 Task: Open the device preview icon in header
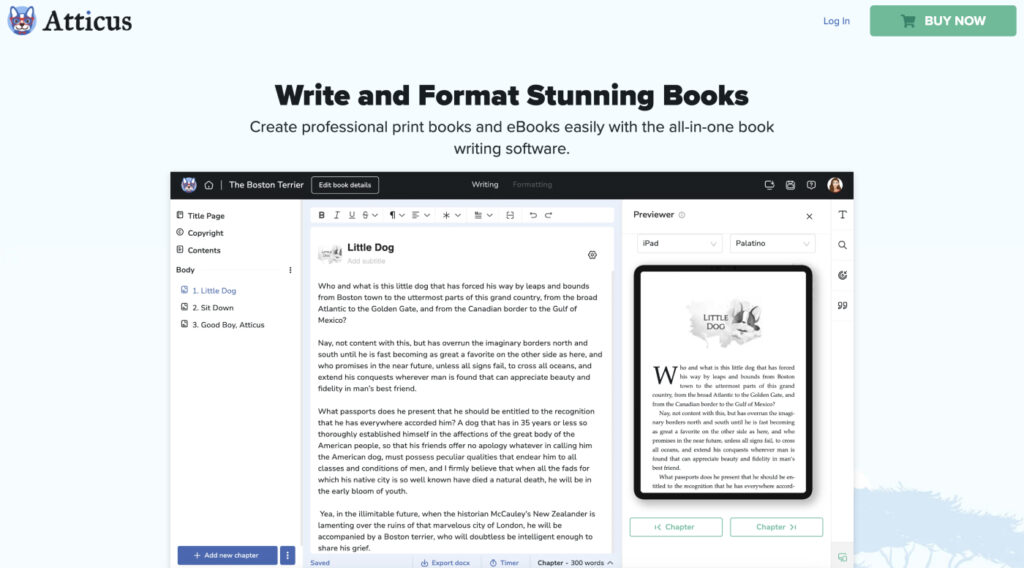point(769,185)
